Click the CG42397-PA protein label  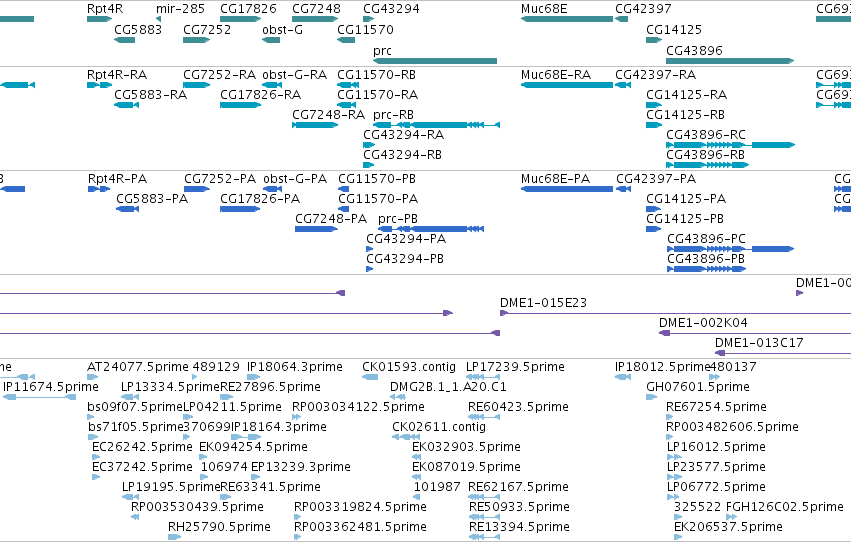656,178
